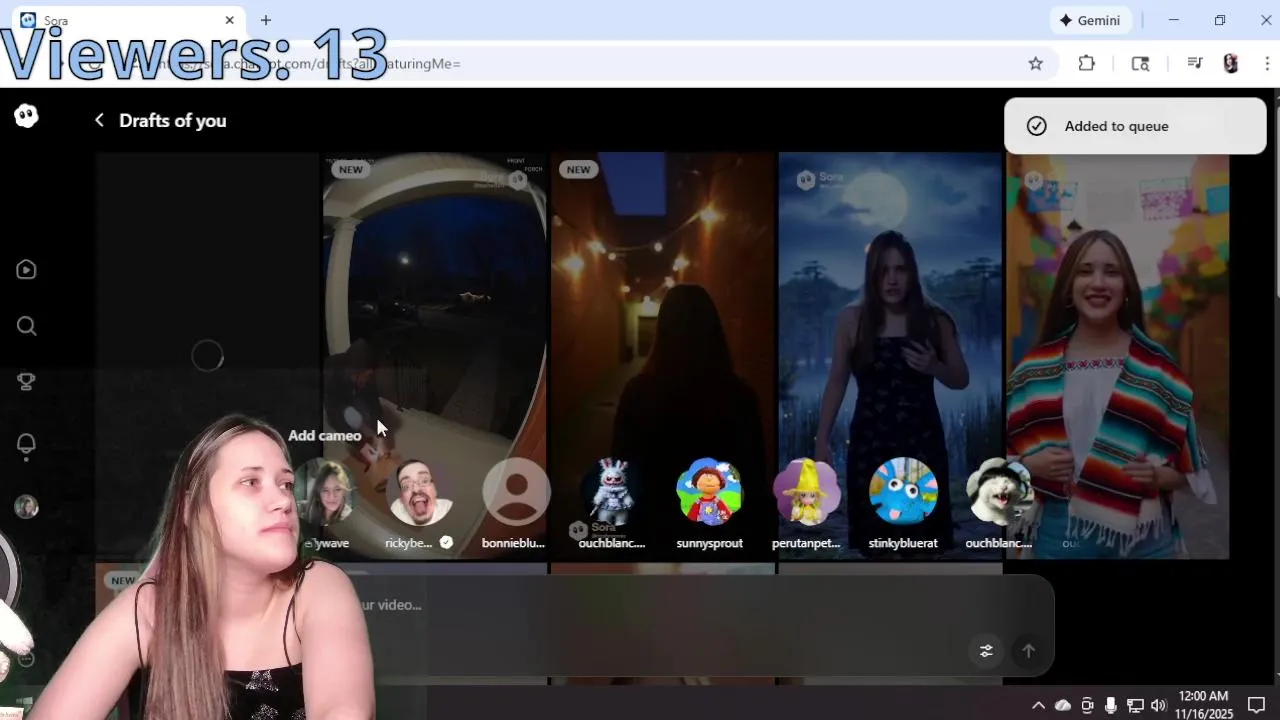Viewport: 1280px width, 720px height.
Task: Open notifications bell in sidebar
Action: pos(27,443)
